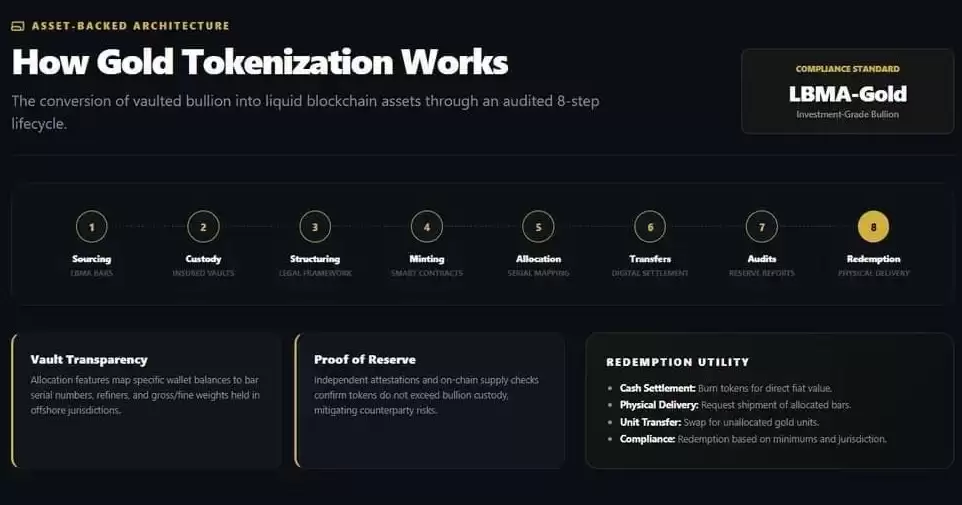The height and width of the screenshot is (505, 962).
Task: Click the step 1 Sourcing circle
Action: [91, 226]
